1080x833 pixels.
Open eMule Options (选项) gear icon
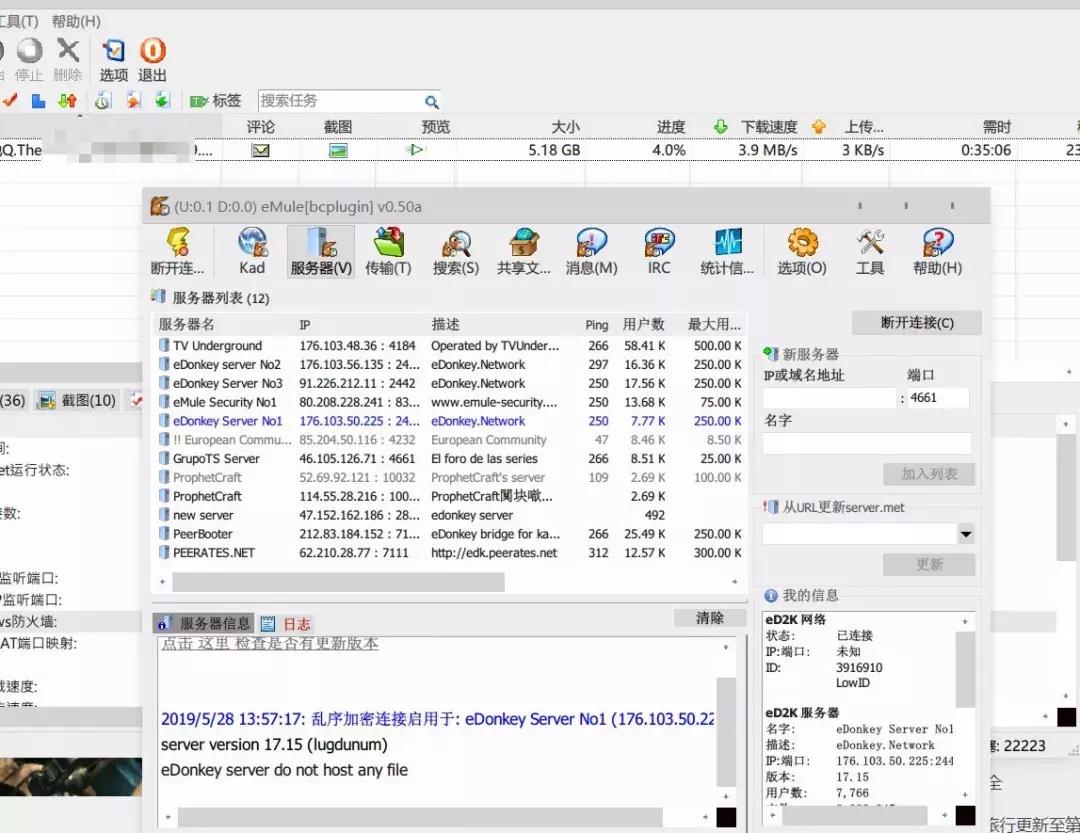click(802, 251)
